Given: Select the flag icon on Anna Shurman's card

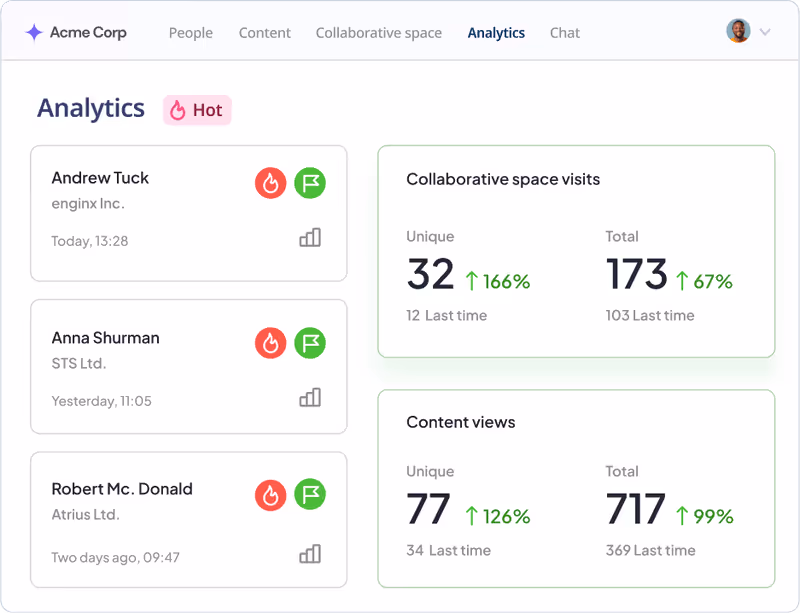Looking at the screenshot, I should tap(310, 343).
